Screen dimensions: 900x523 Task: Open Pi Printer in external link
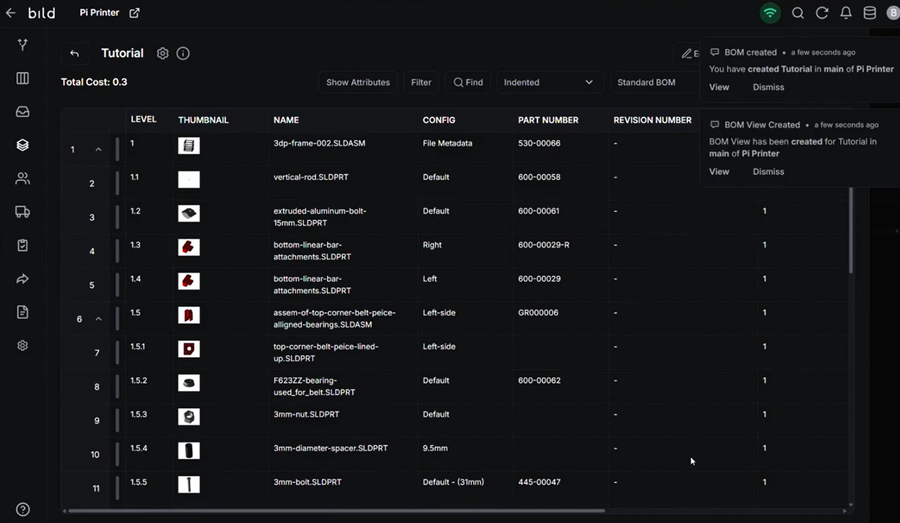pyautogui.click(x=134, y=13)
